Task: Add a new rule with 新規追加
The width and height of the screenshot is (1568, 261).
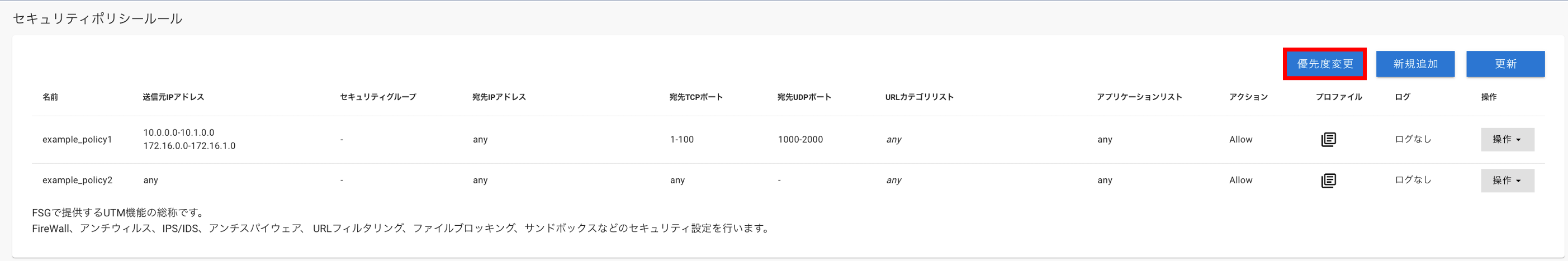Action: point(1415,64)
